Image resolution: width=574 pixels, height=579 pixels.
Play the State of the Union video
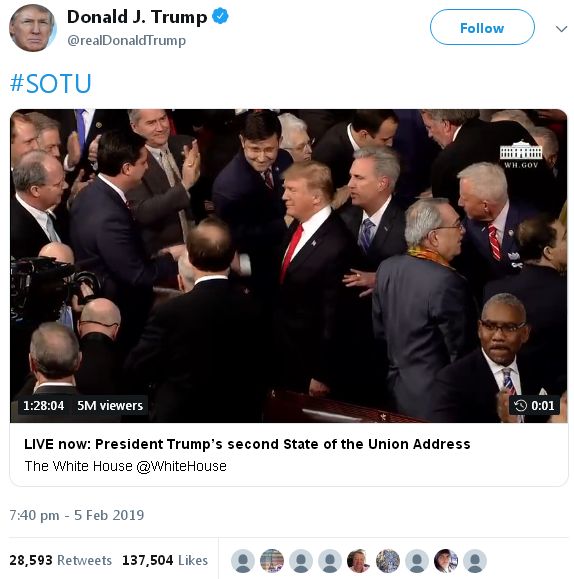(x=288, y=266)
